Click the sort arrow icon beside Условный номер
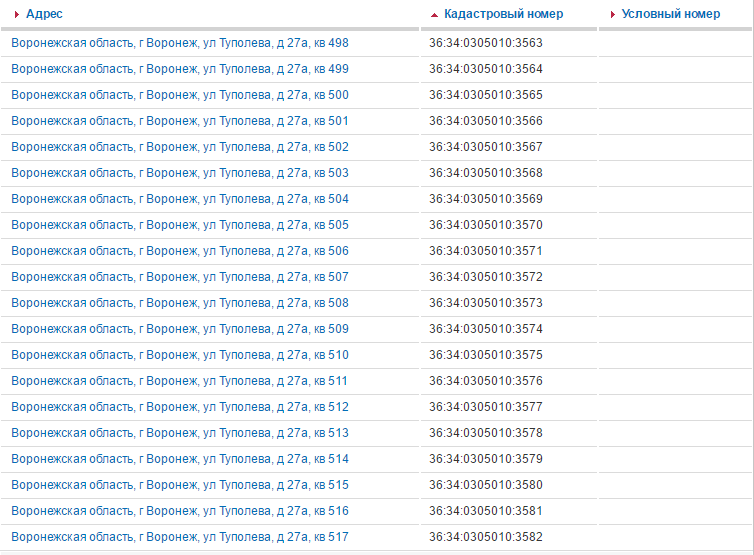The width and height of the screenshot is (754, 555). click(613, 15)
